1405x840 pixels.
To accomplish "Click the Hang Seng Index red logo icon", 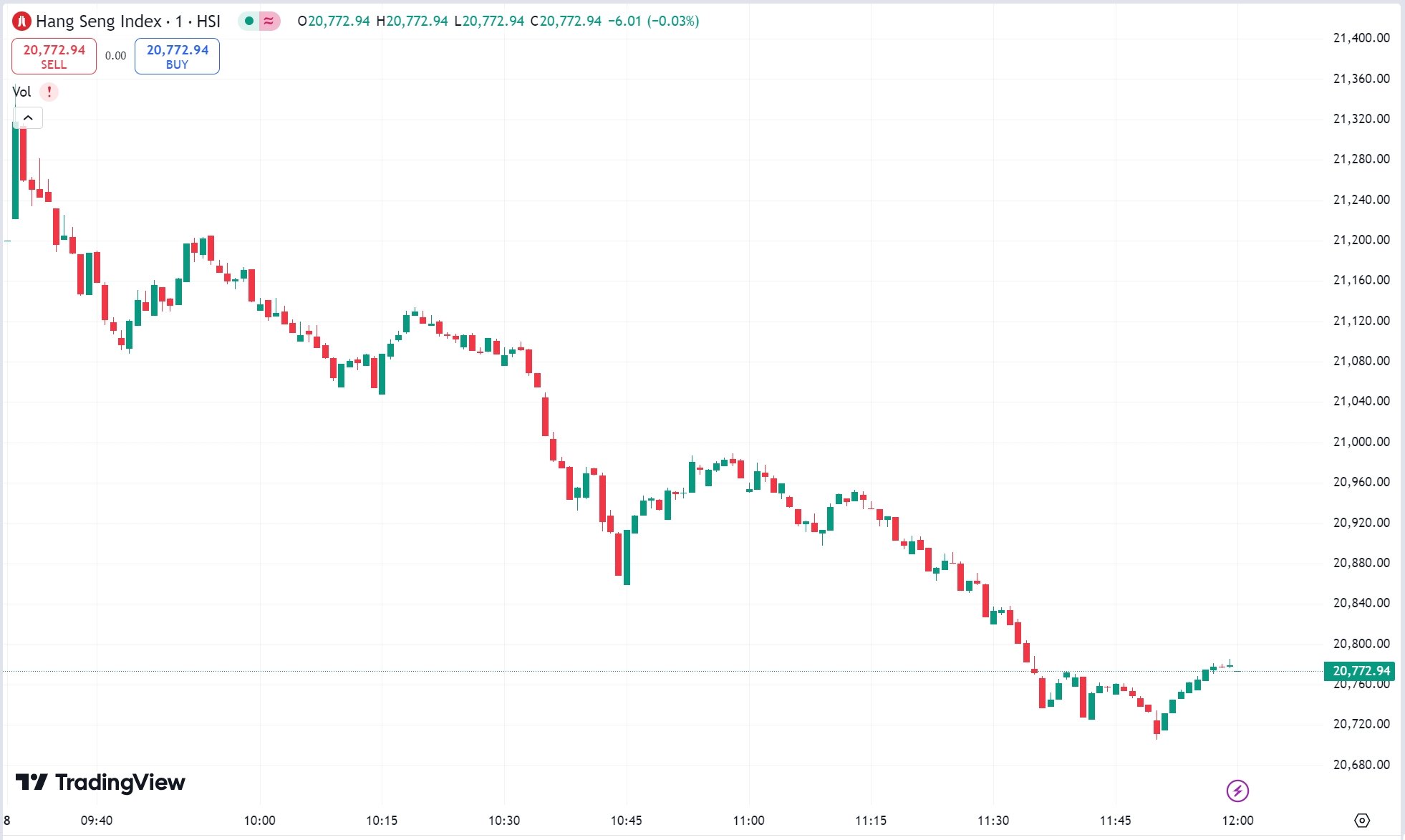I will pos(21,21).
